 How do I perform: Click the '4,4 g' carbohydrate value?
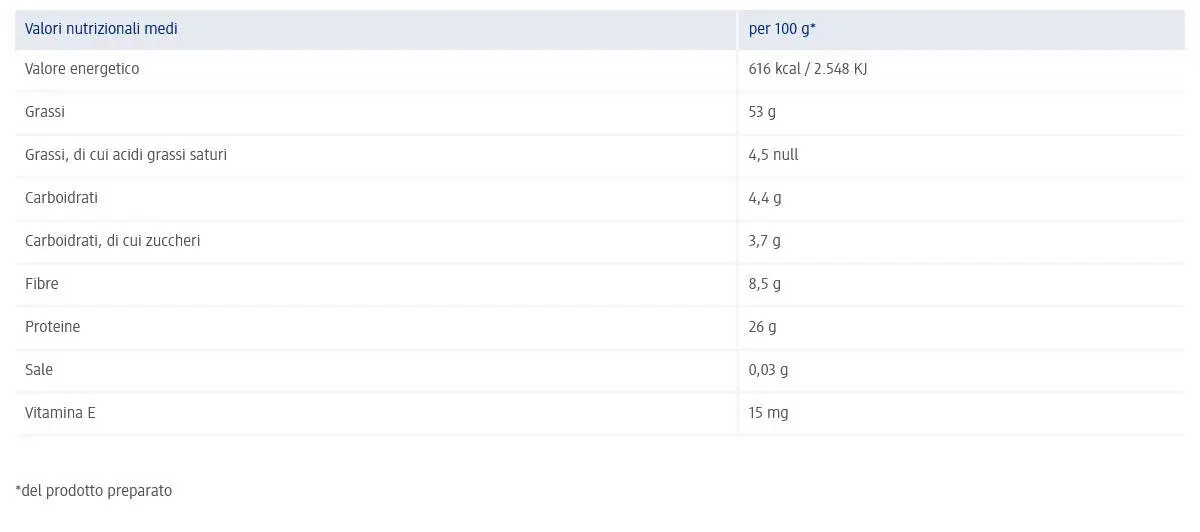pos(765,198)
